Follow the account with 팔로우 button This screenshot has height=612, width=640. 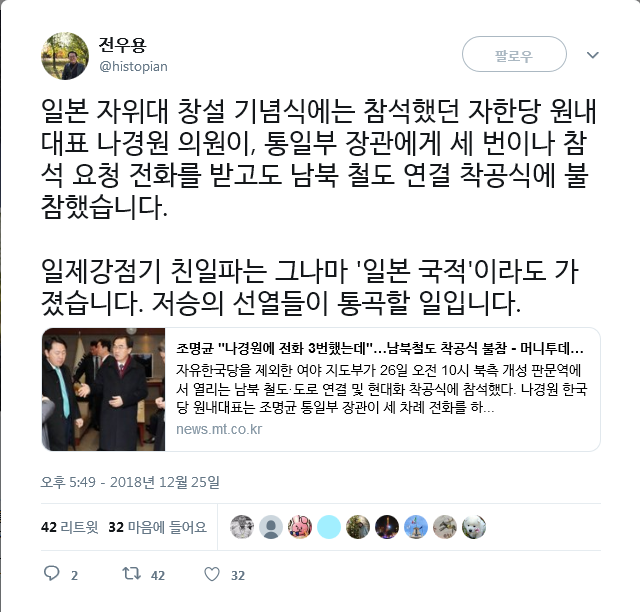coord(514,54)
